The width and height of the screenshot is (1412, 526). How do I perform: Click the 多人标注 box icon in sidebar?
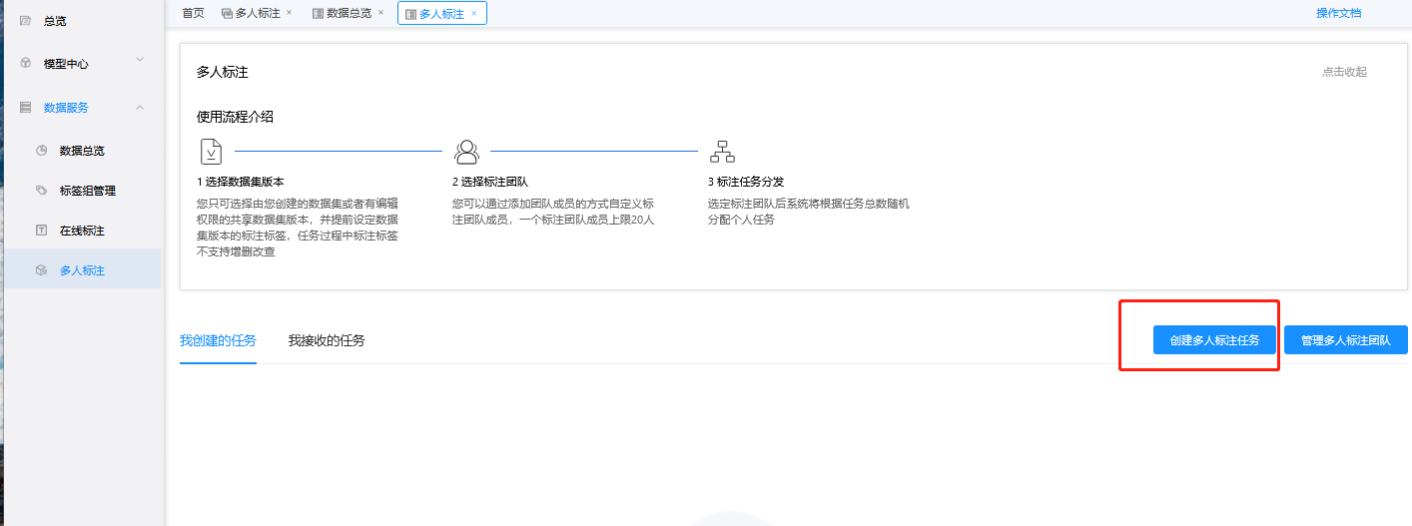tap(41, 270)
